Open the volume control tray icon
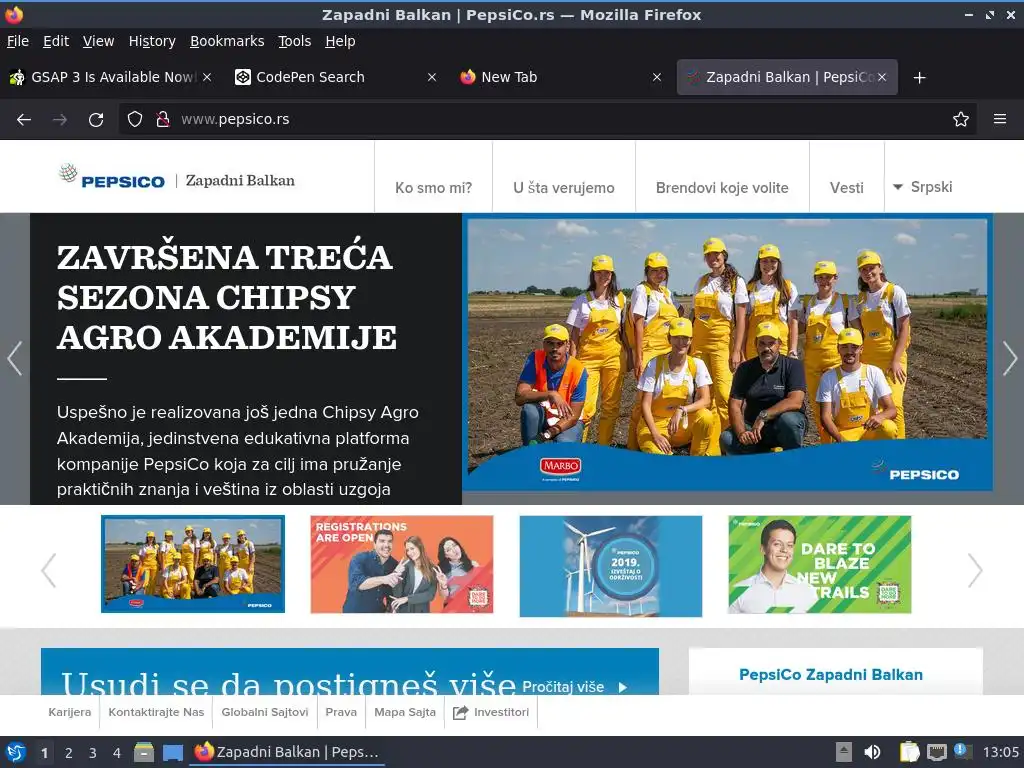This screenshot has height=768, width=1024. (872, 752)
